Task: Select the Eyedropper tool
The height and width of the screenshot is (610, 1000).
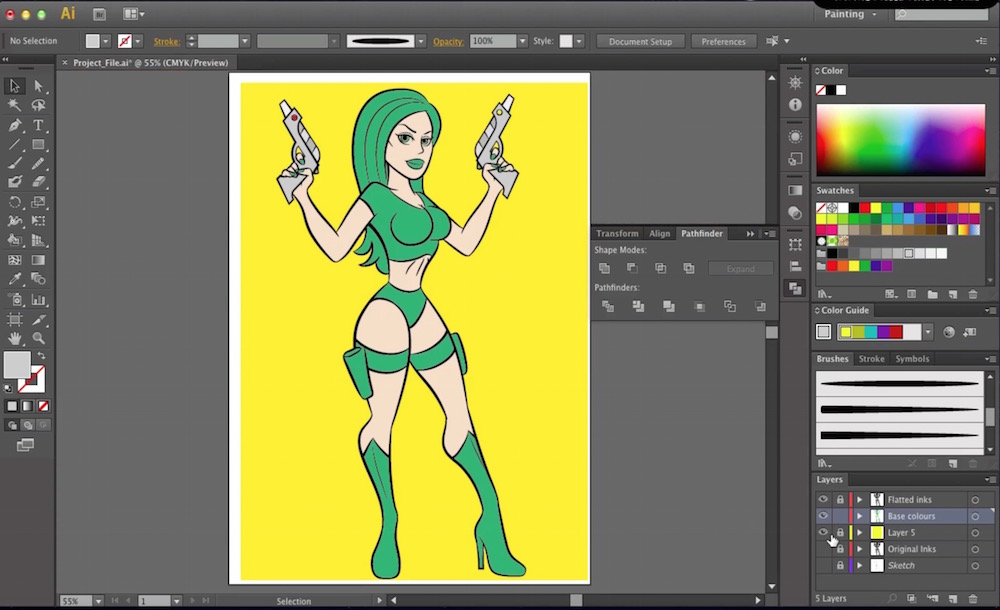Action: coord(15,279)
